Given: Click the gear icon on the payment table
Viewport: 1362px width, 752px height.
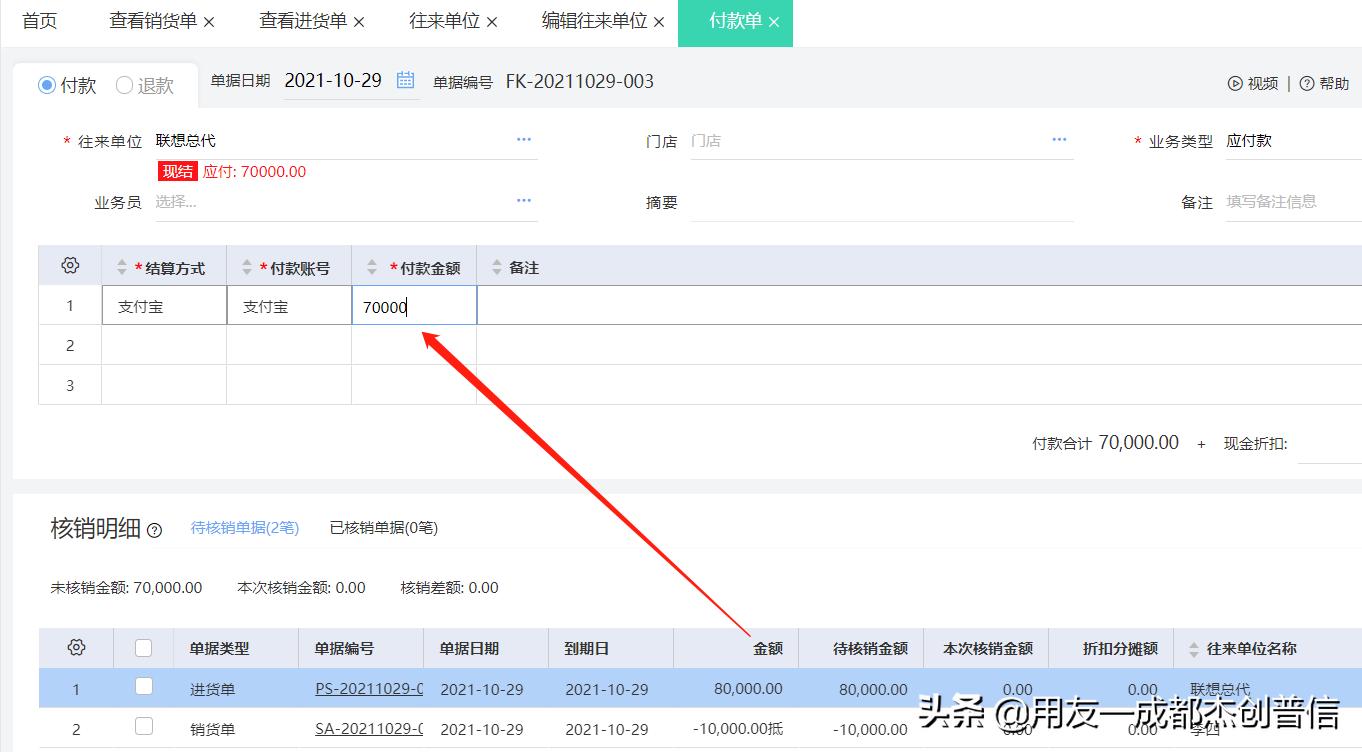Looking at the screenshot, I should [x=69, y=265].
